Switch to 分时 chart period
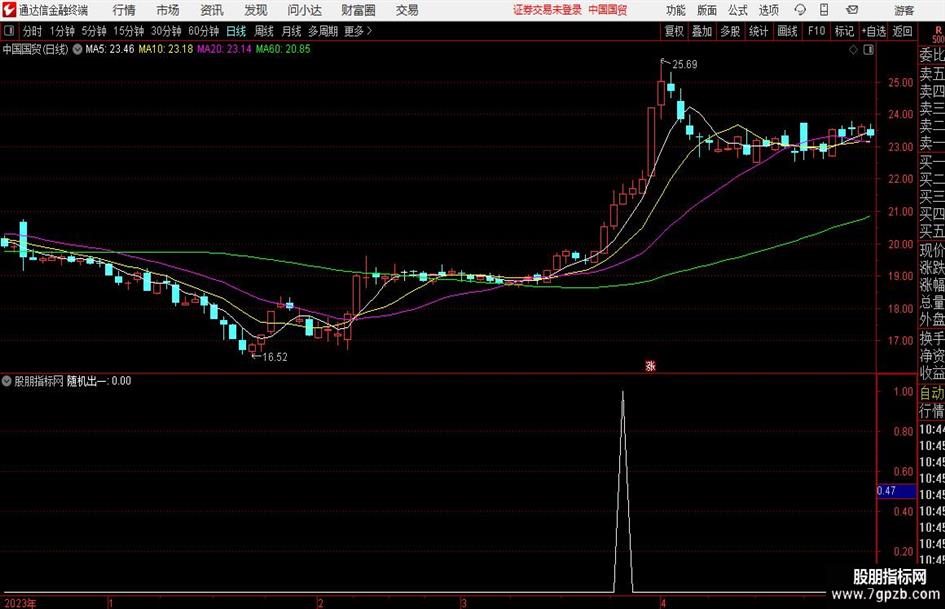Viewport: 945px width, 609px height. pyautogui.click(x=33, y=31)
